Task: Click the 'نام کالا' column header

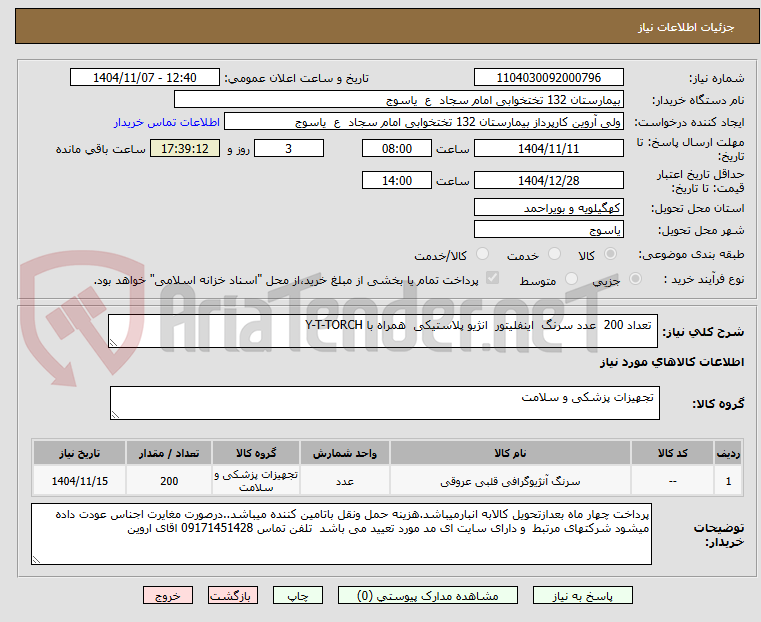Action: click(510, 453)
